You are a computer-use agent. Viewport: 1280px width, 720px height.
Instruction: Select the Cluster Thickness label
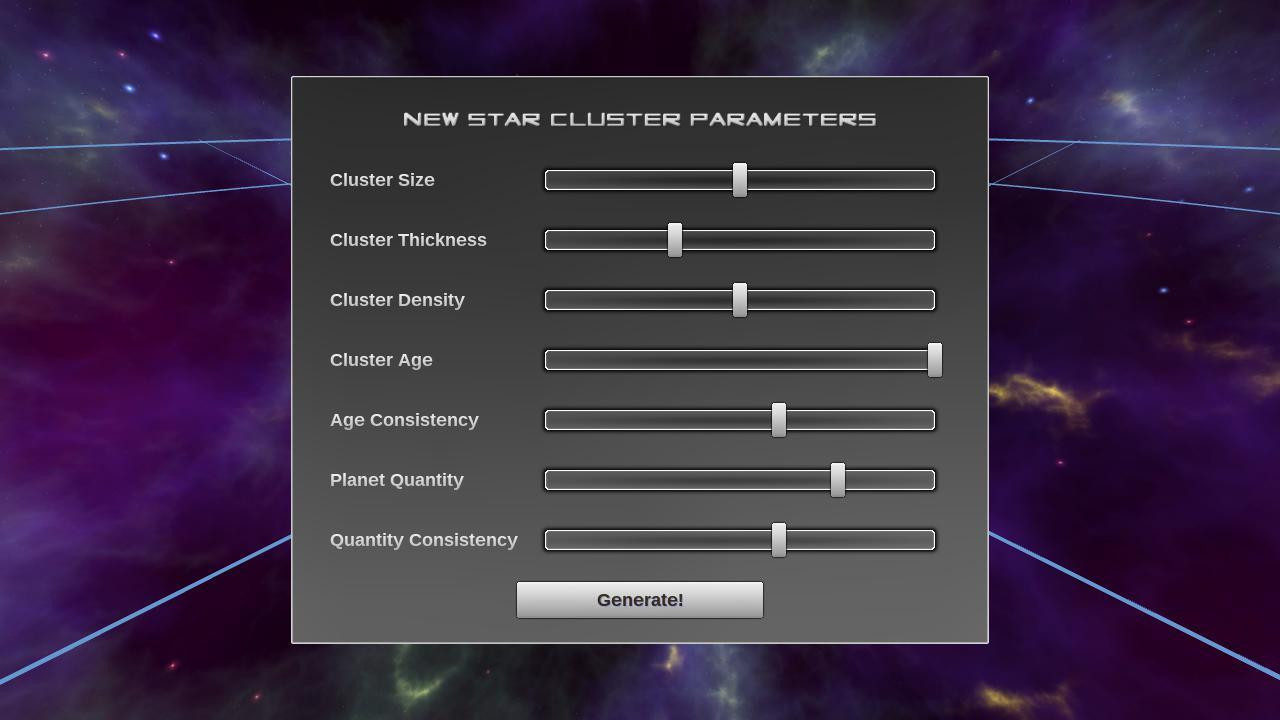coord(408,240)
